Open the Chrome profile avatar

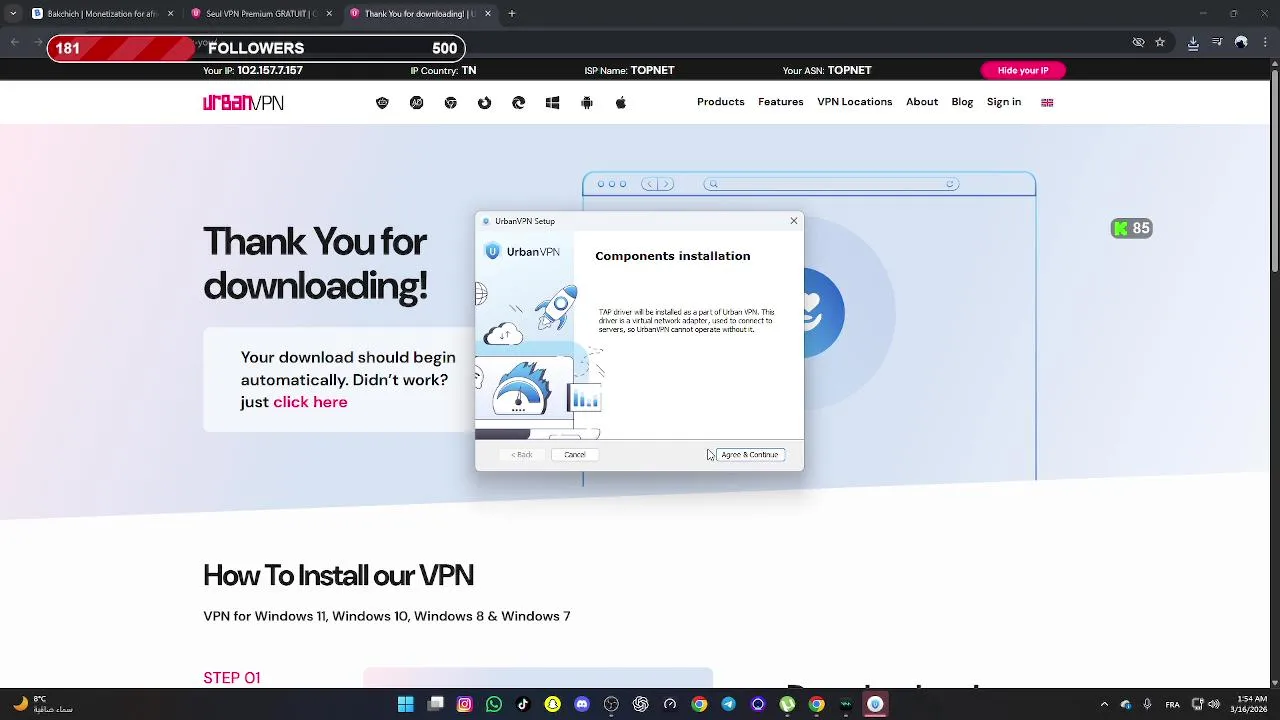pyautogui.click(x=1241, y=42)
